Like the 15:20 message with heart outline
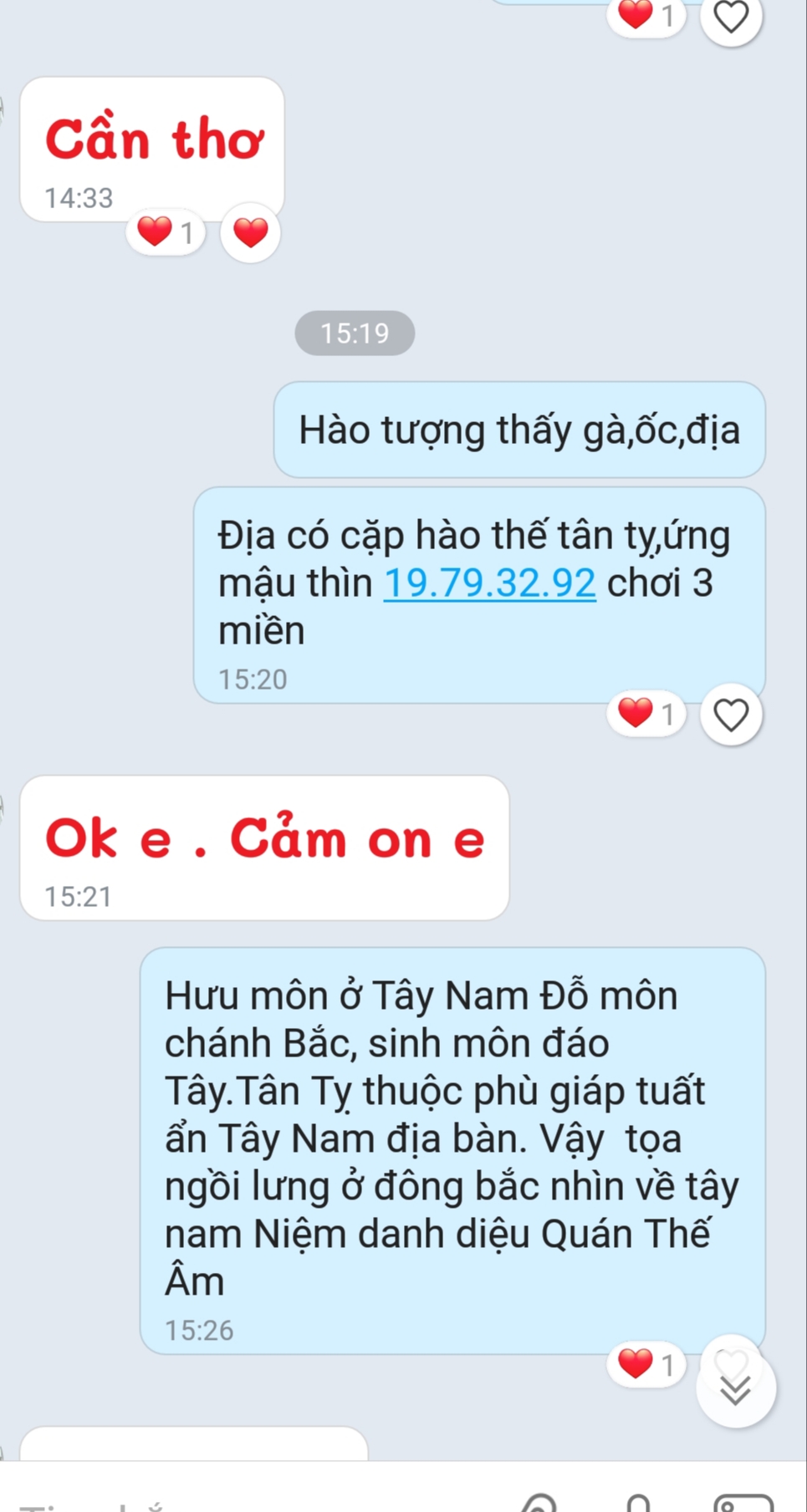 [x=731, y=715]
